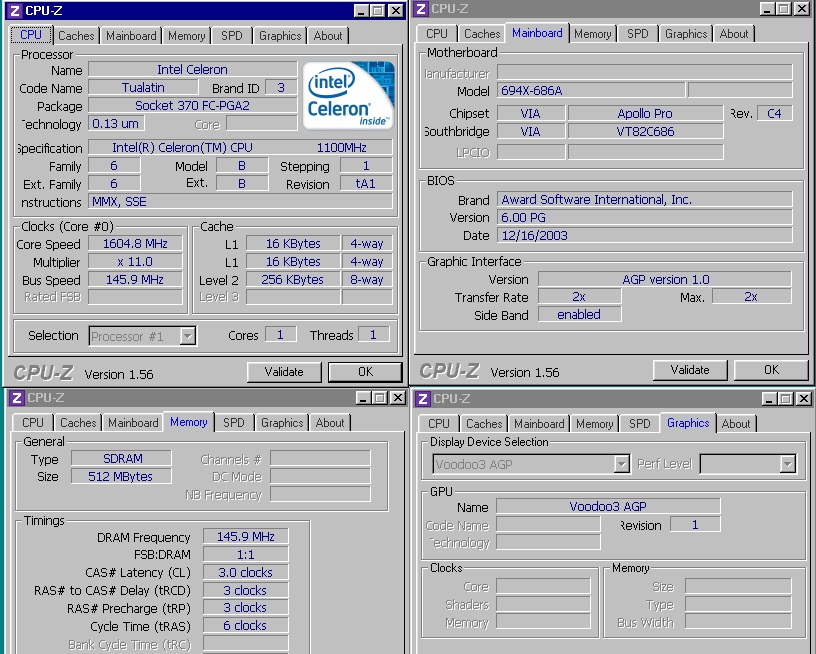Expand the Voodoo3 AGP display device dropdown
Image resolution: width=816 pixels, height=654 pixels.
click(x=621, y=464)
